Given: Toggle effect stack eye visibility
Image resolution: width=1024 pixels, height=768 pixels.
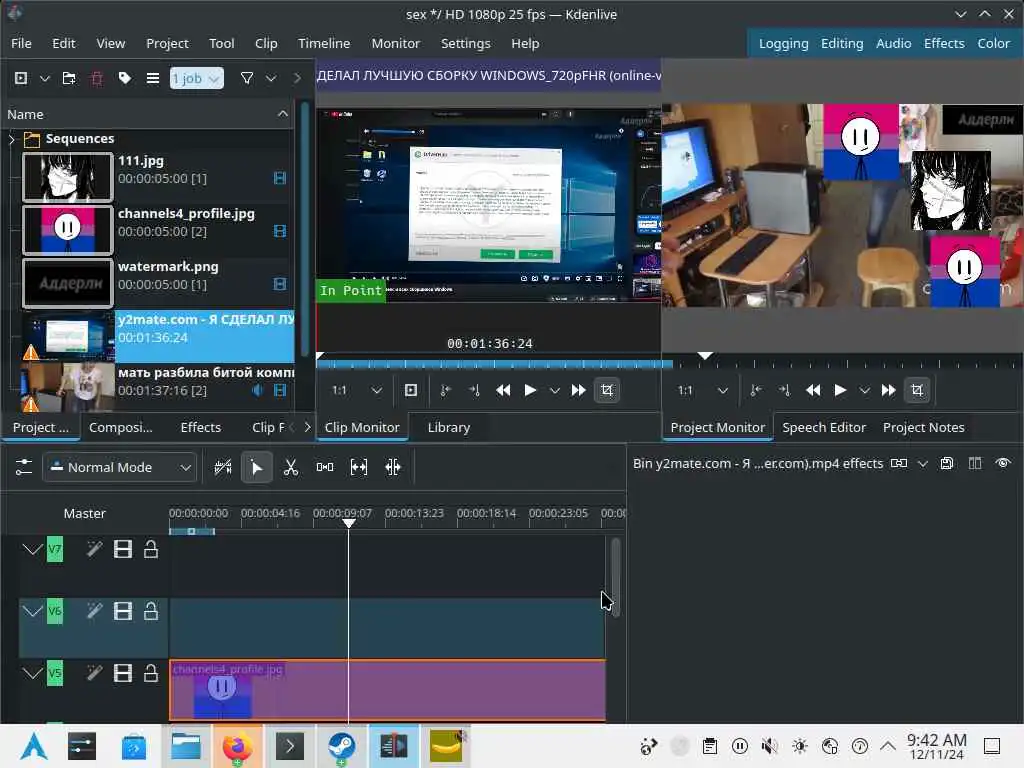Looking at the screenshot, I should point(1003,463).
